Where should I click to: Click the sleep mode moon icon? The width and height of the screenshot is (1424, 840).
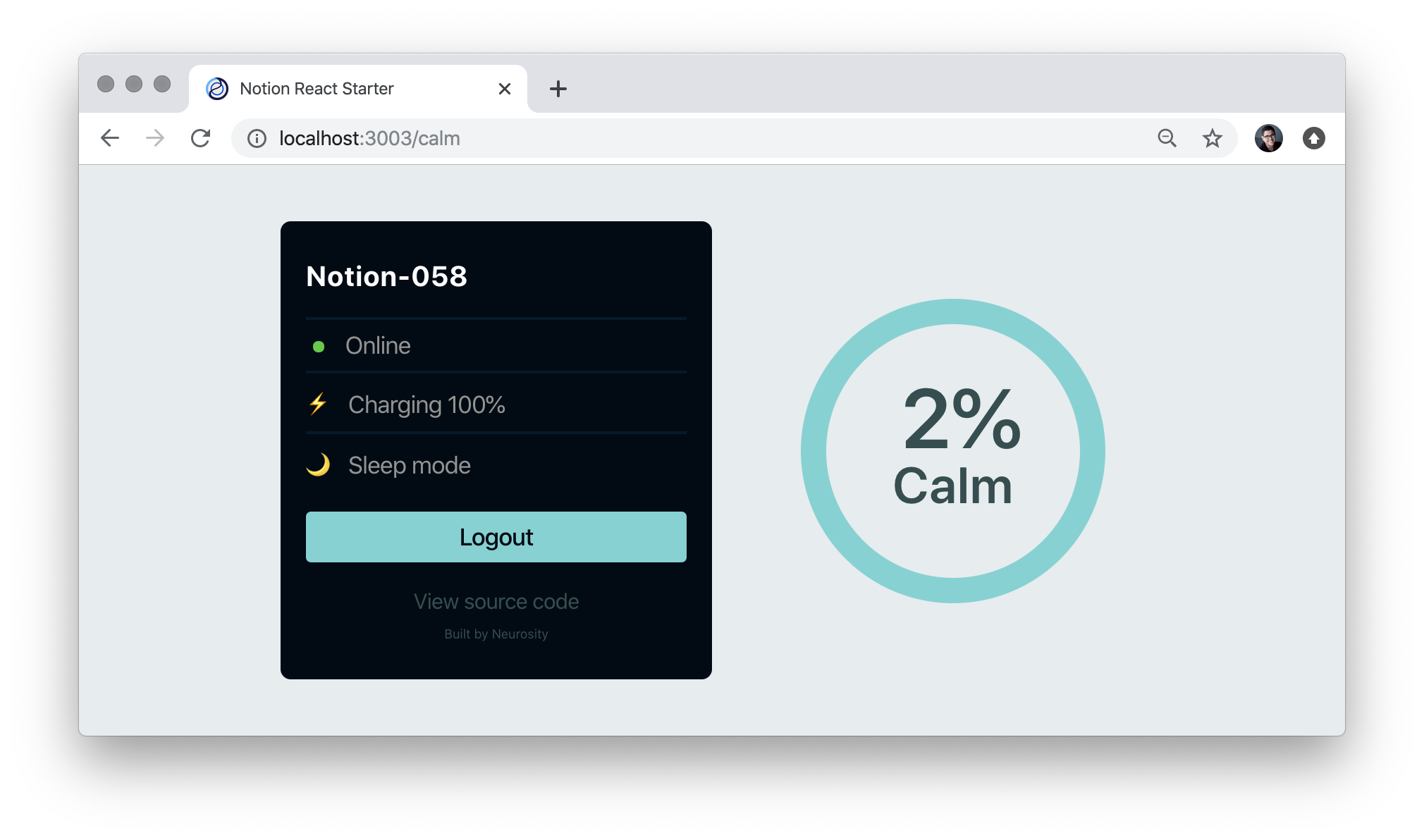(318, 464)
